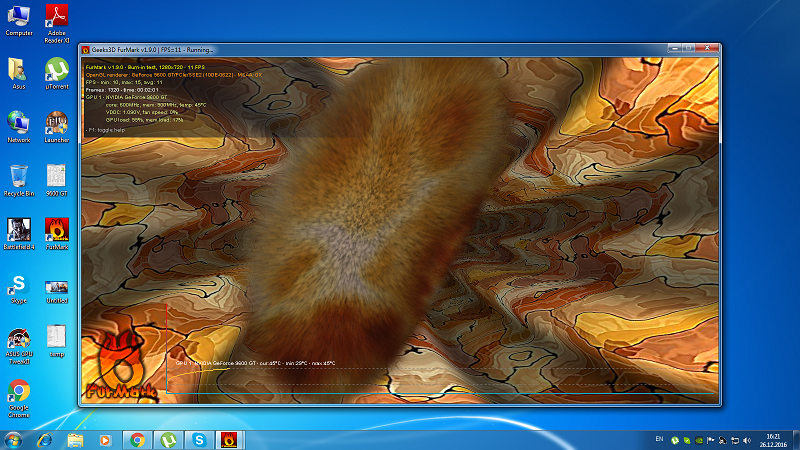Click the FurMark flame logo in render

[x=119, y=365]
